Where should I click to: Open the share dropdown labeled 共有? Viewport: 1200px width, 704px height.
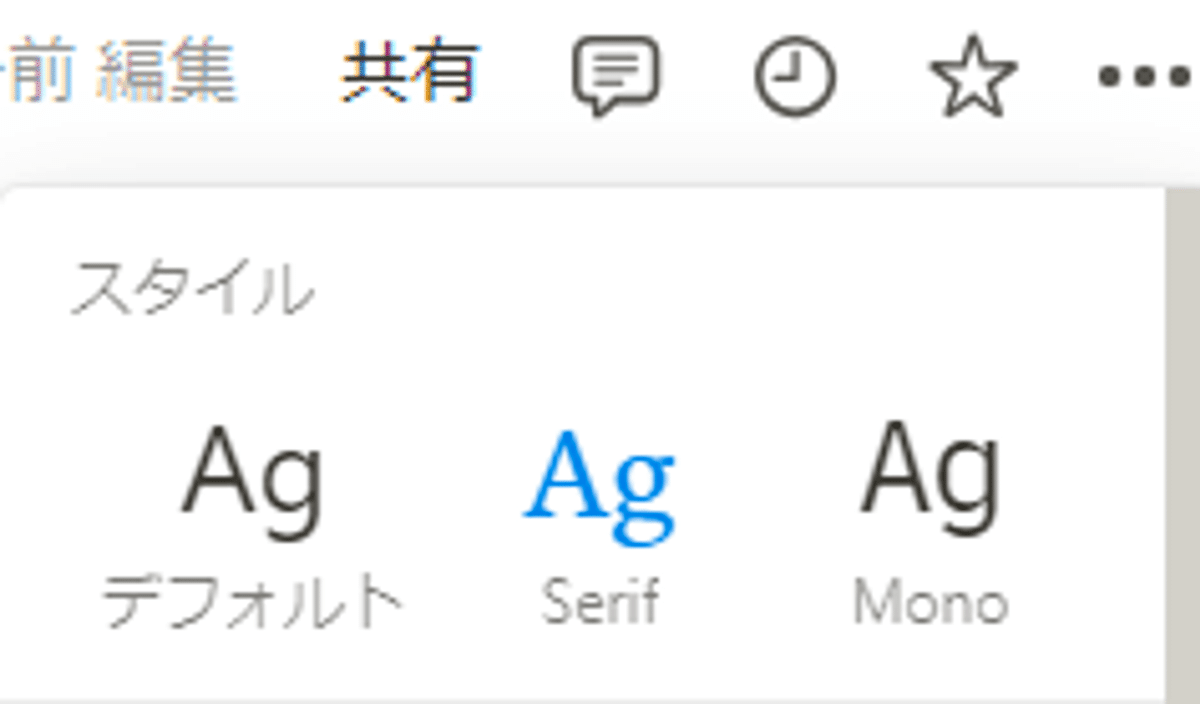[410, 75]
